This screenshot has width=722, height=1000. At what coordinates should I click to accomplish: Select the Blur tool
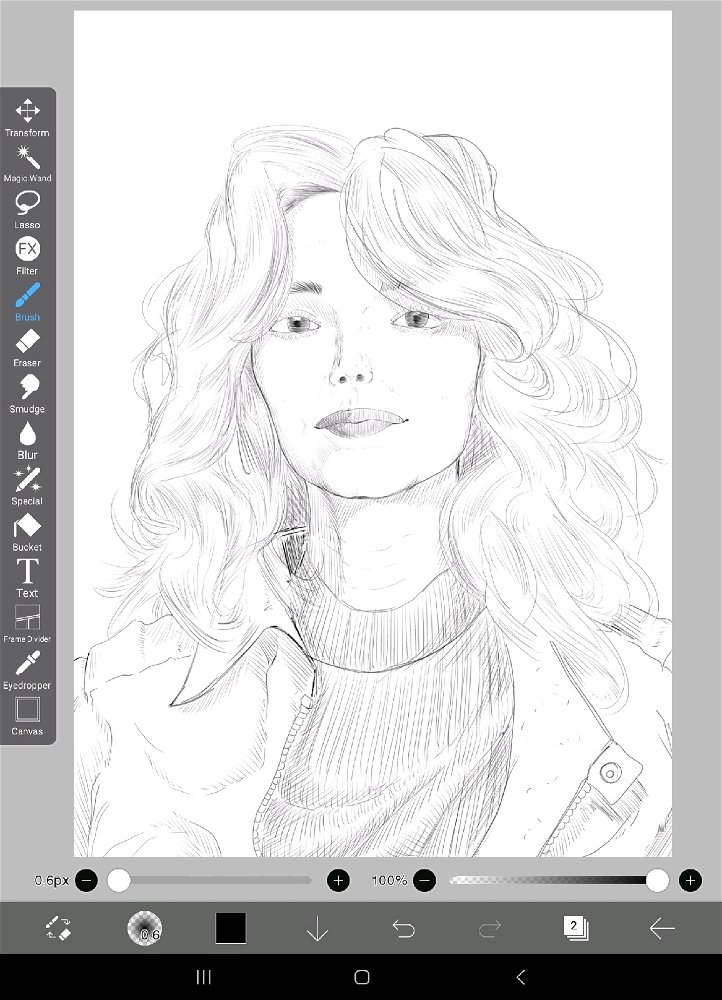[x=27, y=441]
